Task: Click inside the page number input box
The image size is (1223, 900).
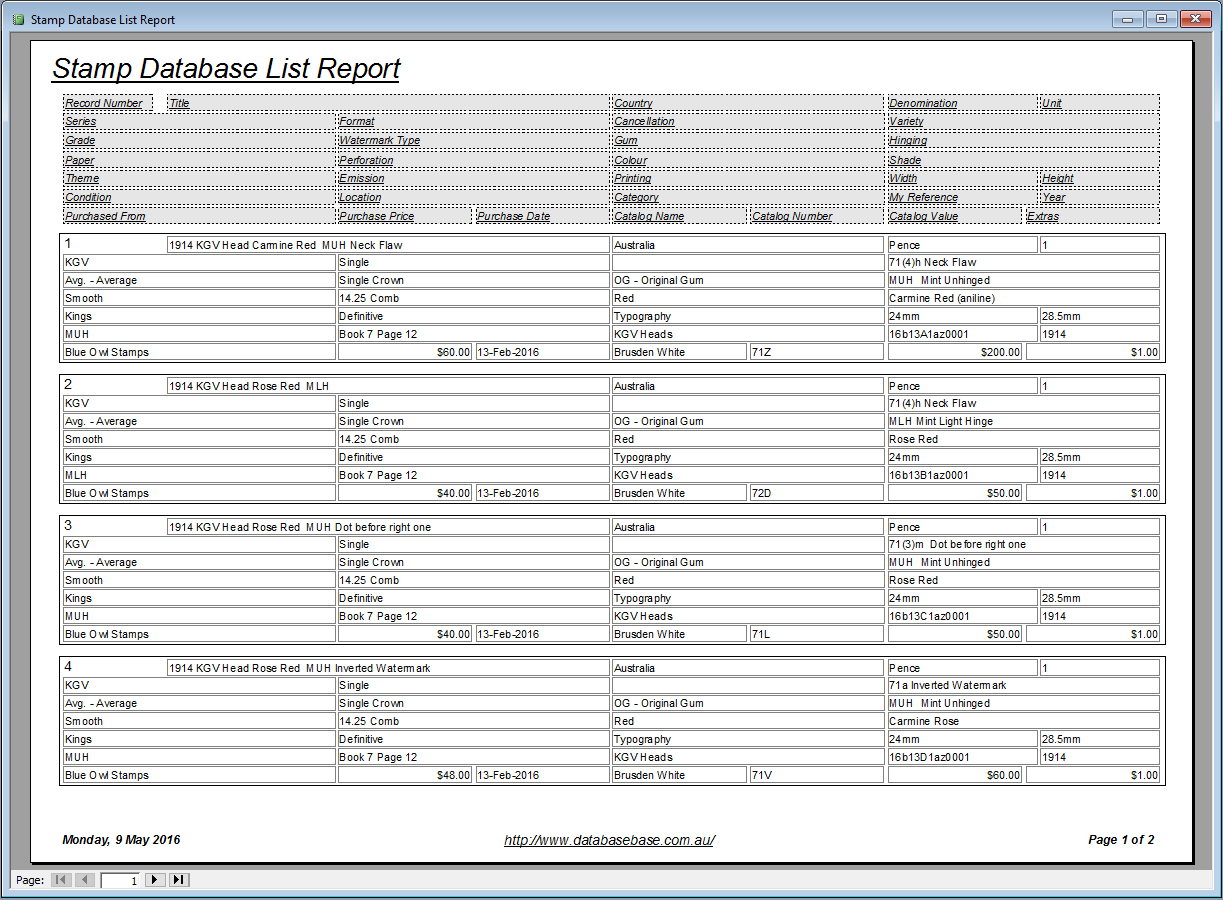Action: 121,880
